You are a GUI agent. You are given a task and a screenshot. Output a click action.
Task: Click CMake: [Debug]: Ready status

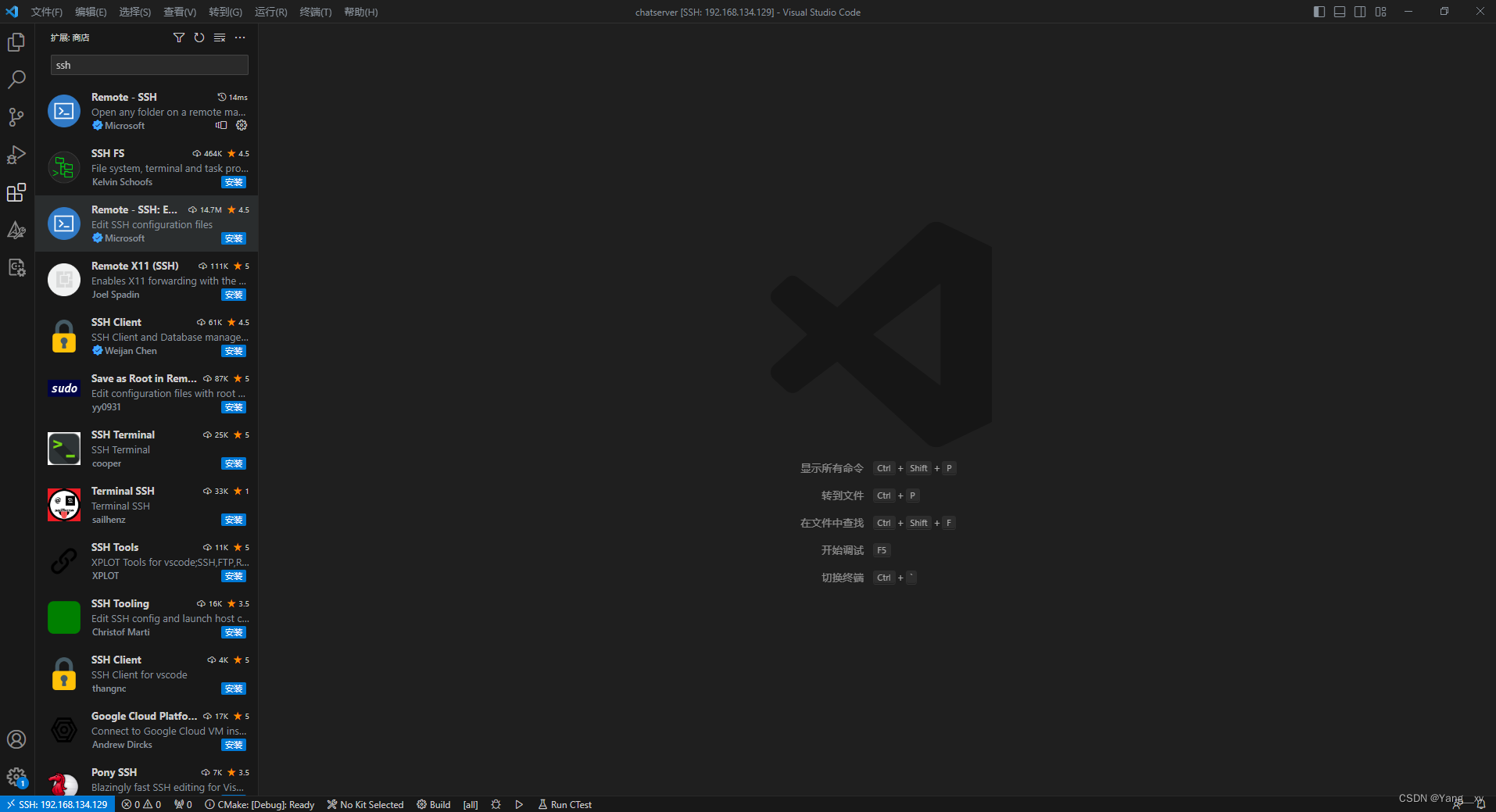pyautogui.click(x=259, y=804)
